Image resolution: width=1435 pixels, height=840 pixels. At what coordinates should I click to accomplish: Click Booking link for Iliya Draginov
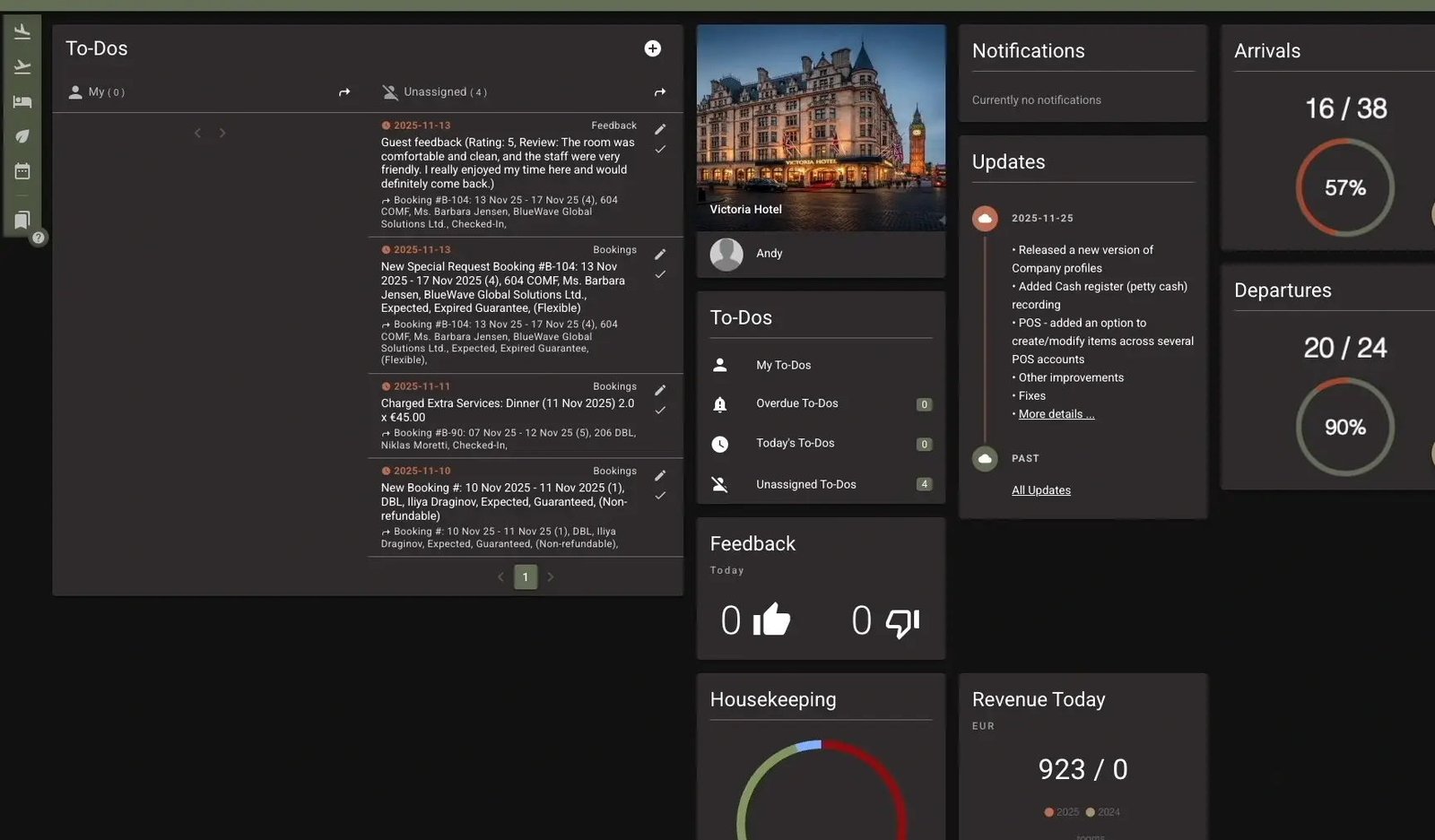click(500, 537)
